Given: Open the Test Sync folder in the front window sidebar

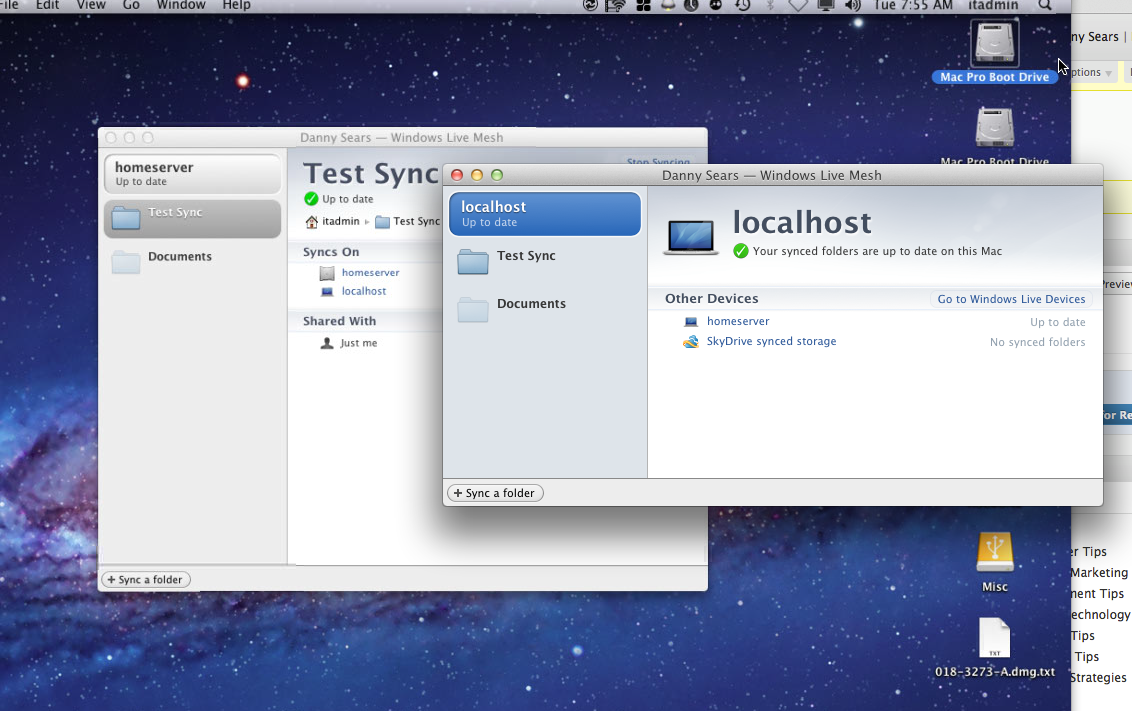Looking at the screenshot, I should [544, 260].
